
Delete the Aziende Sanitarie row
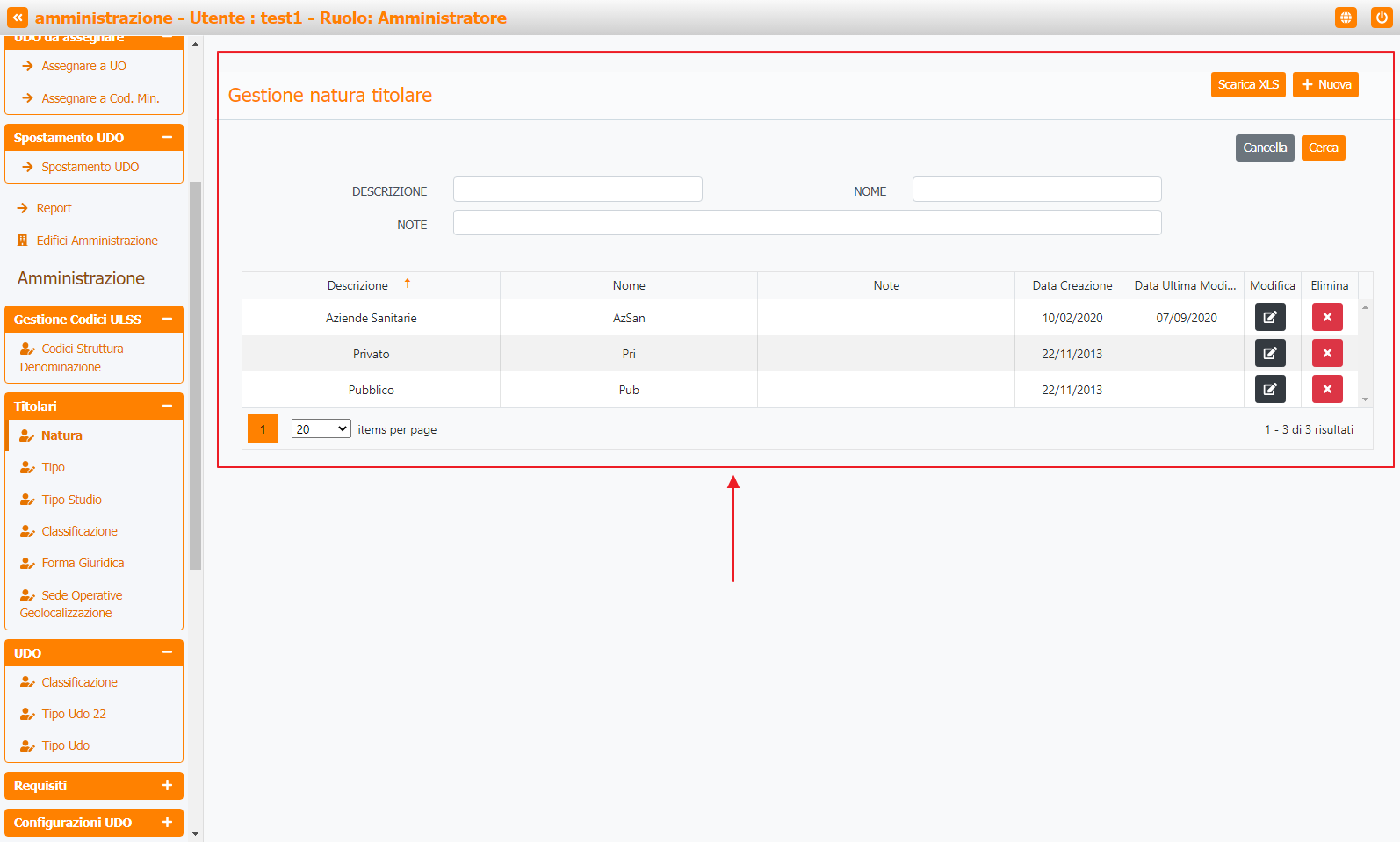coord(1326,317)
